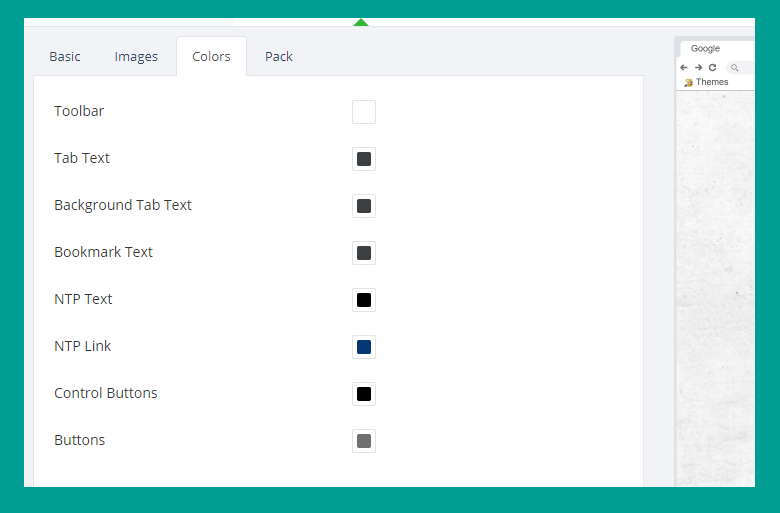This screenshot has width=780, height=513.
Task: Click the NTP Text label
Action: pos(83,299)
